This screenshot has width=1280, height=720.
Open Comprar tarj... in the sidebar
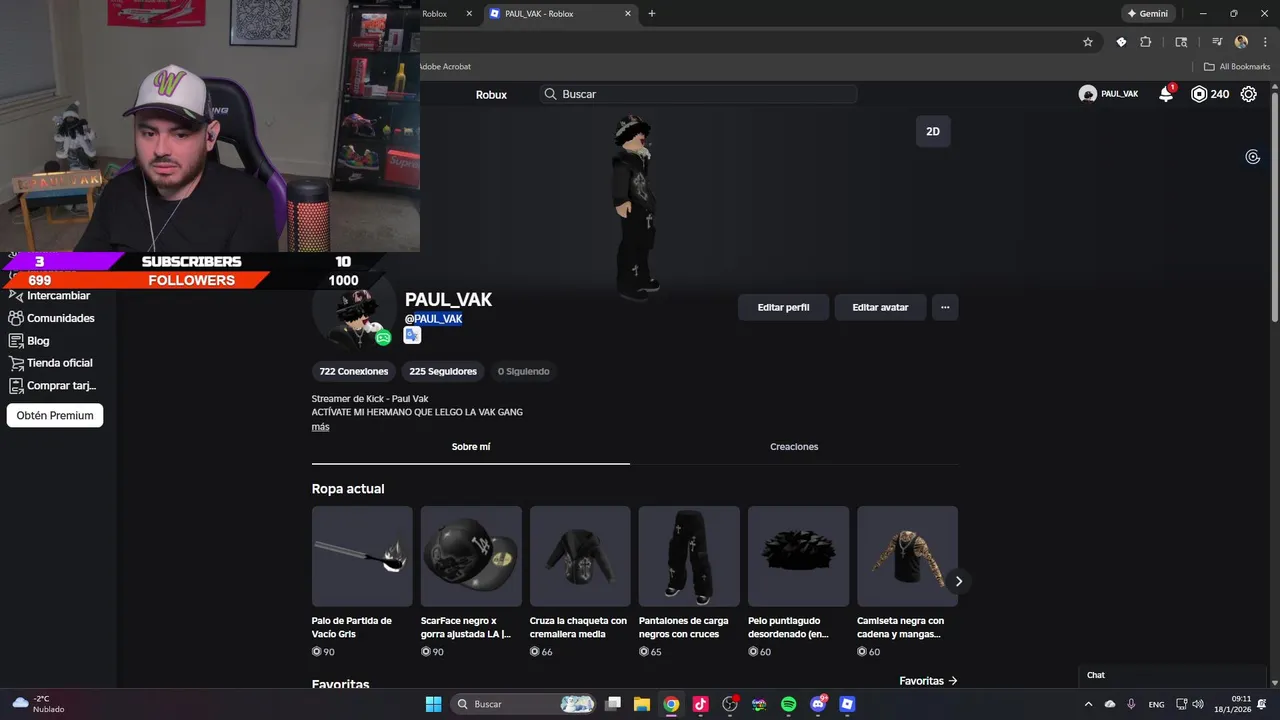pos(53,386)
